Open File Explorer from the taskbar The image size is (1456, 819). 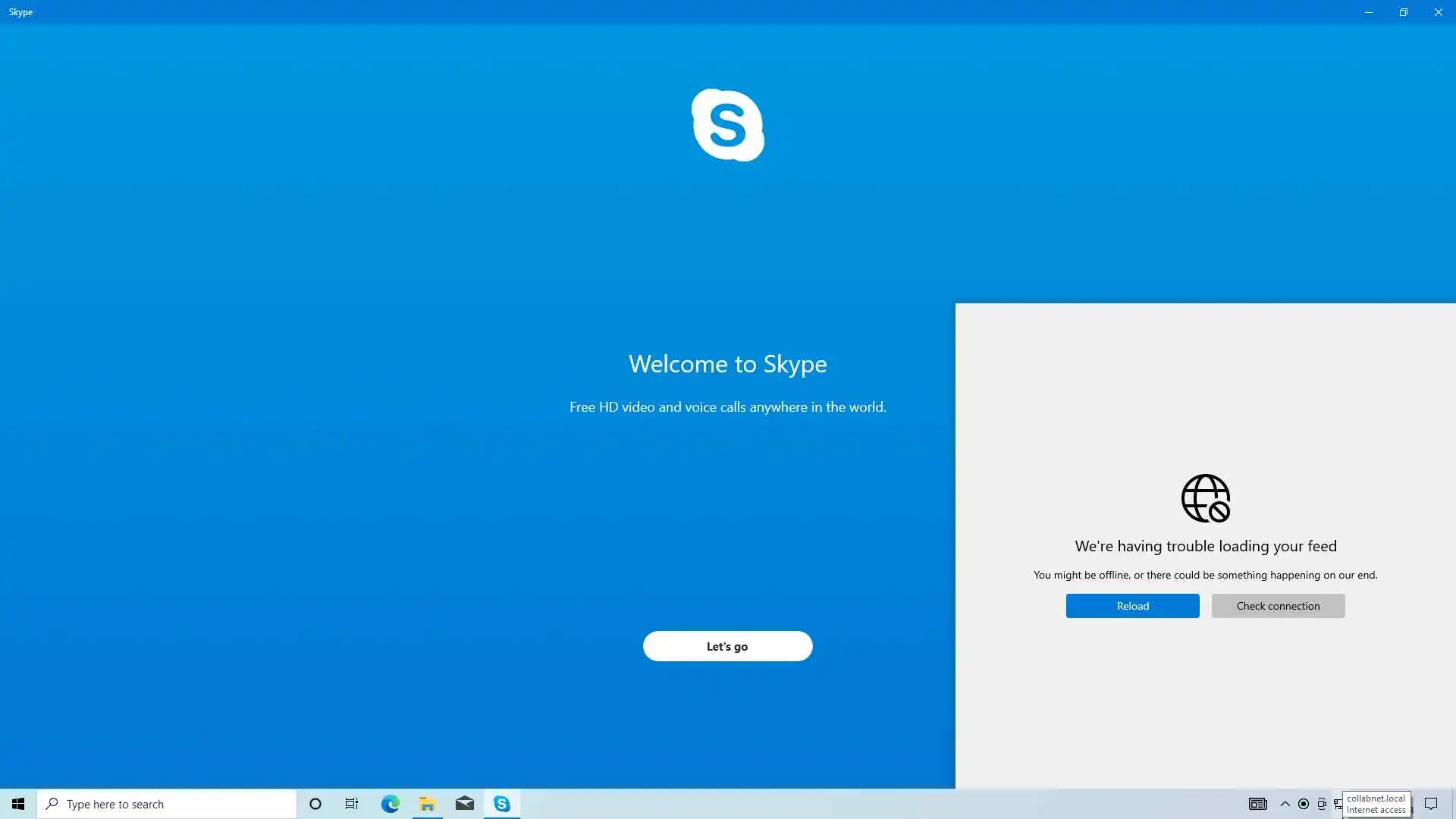(x=428, y=804)
